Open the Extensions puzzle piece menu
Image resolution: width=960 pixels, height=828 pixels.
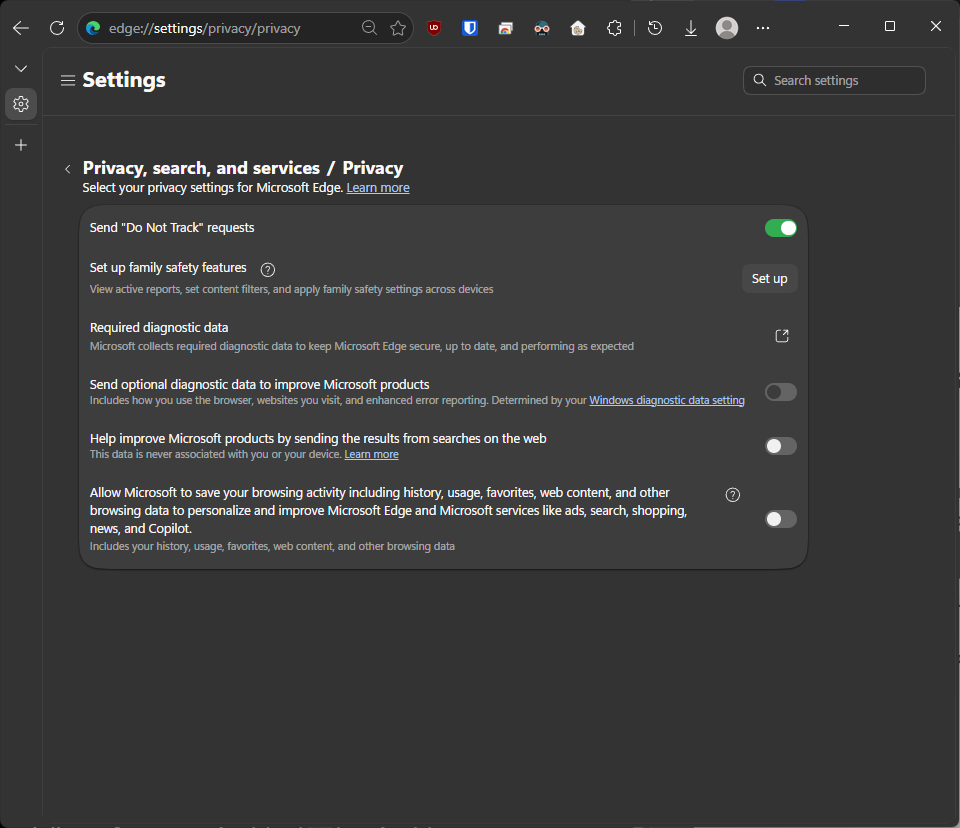pyautogui.click(x=614, y=28)
